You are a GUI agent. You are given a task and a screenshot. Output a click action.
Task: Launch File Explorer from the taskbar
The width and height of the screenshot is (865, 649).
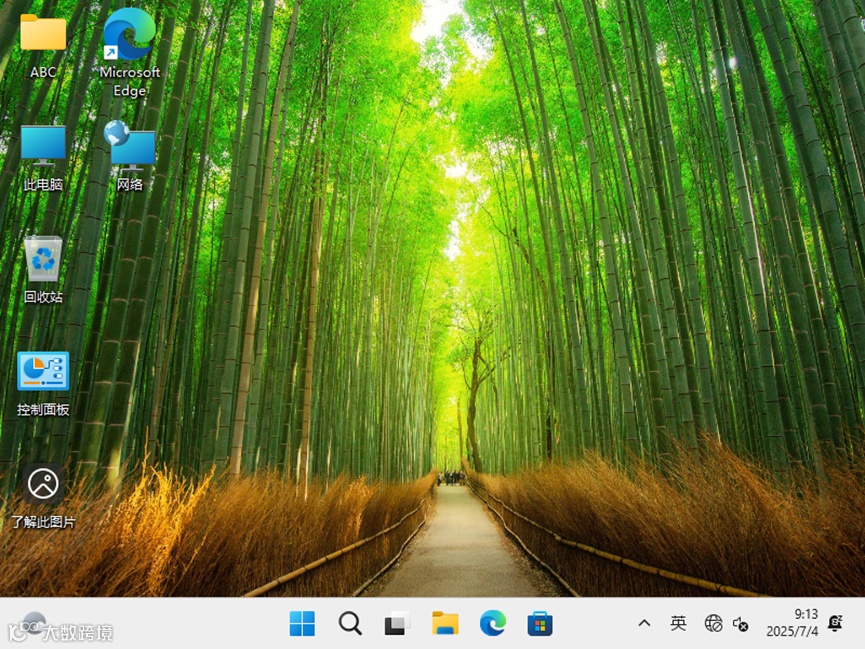point(445,624)
